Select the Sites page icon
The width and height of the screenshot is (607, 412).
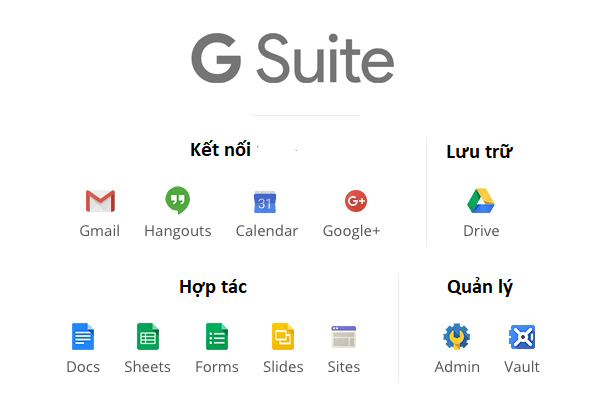coord(343,337)
